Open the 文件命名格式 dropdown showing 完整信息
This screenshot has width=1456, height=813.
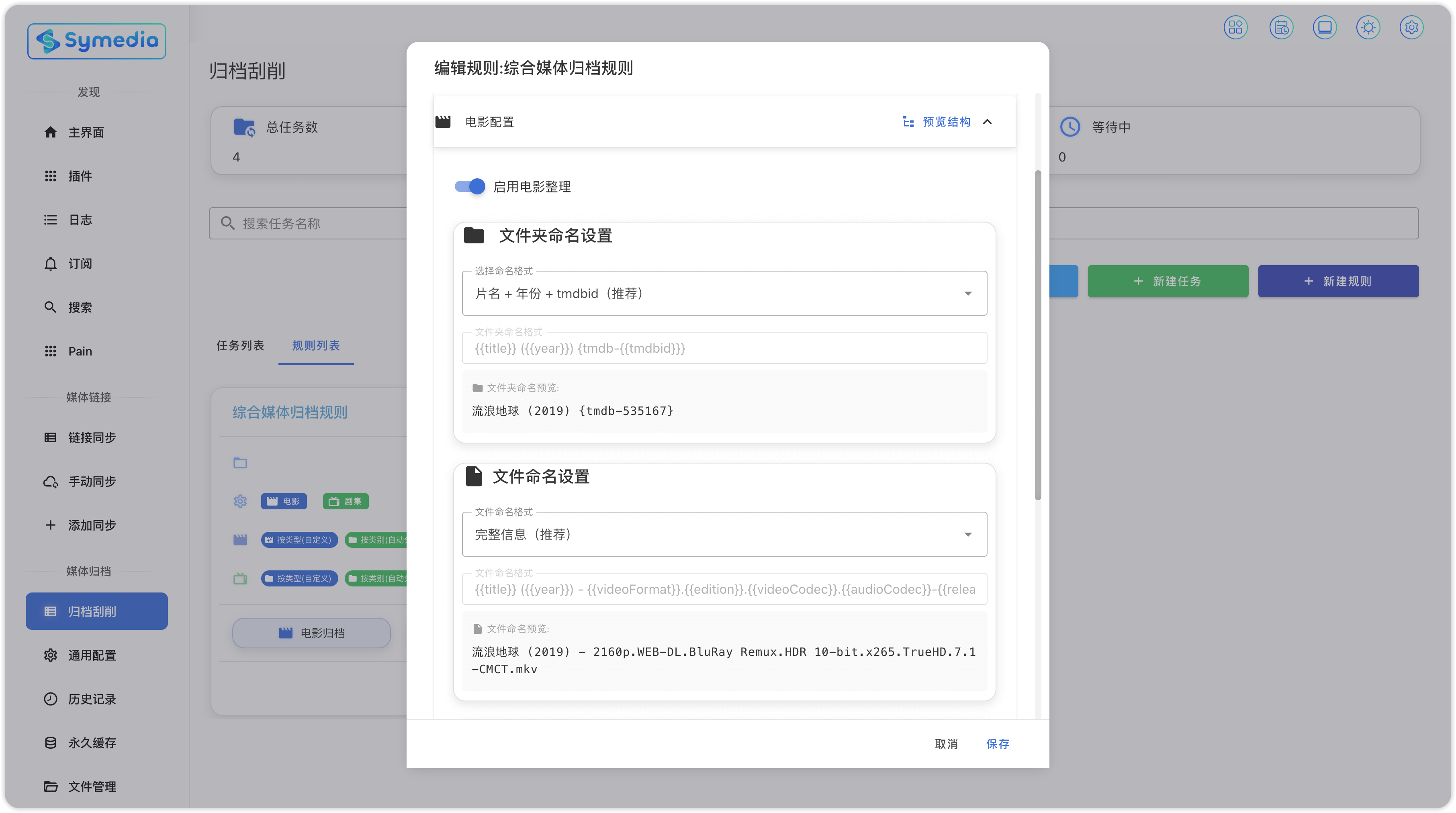point(724,535)
